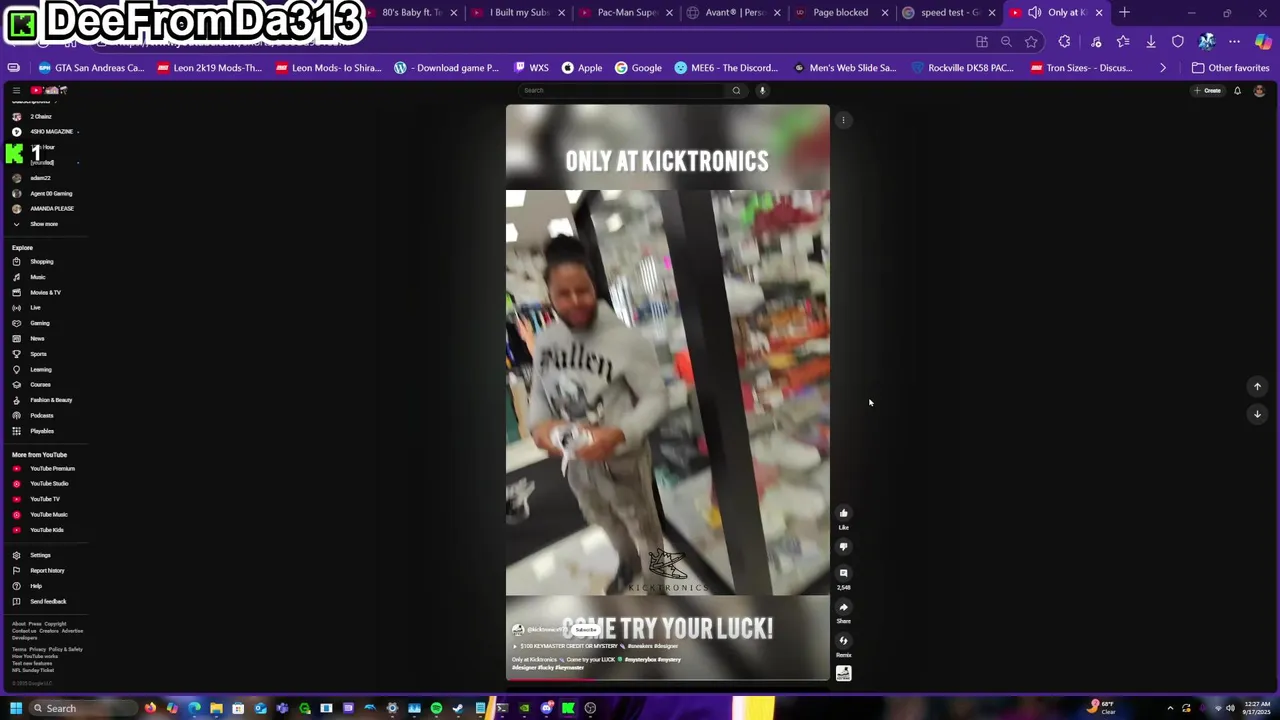Go to next Short with down arrow

pos(1257,414)
